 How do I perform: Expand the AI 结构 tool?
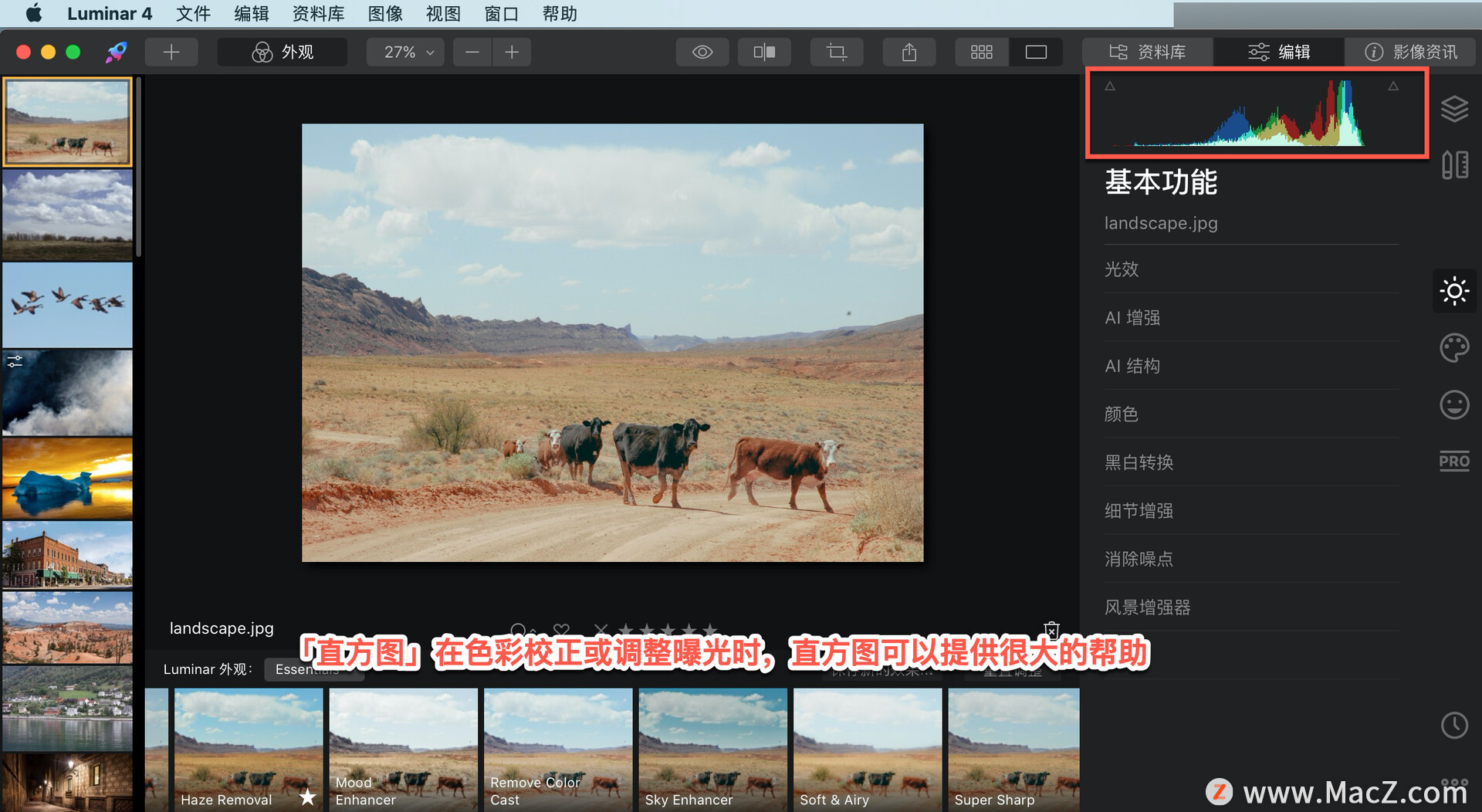tap(1251, 366)
